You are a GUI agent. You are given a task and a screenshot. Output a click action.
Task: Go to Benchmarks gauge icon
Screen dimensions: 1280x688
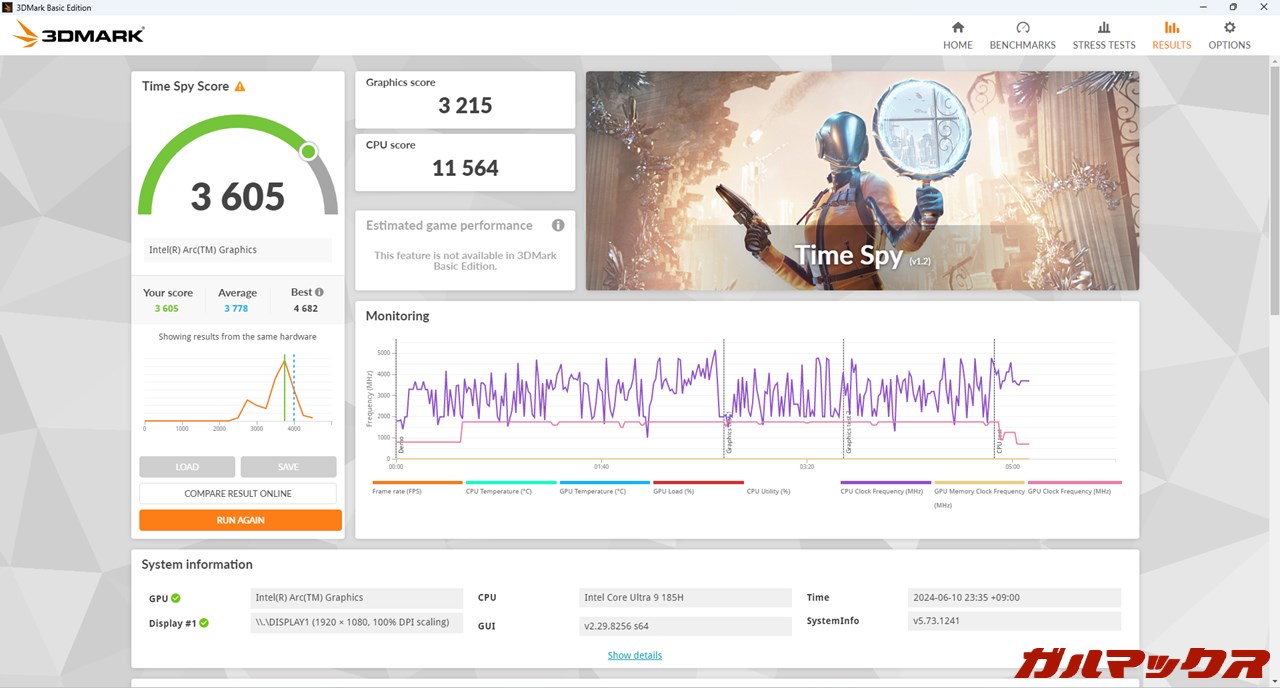[1022, 28]
